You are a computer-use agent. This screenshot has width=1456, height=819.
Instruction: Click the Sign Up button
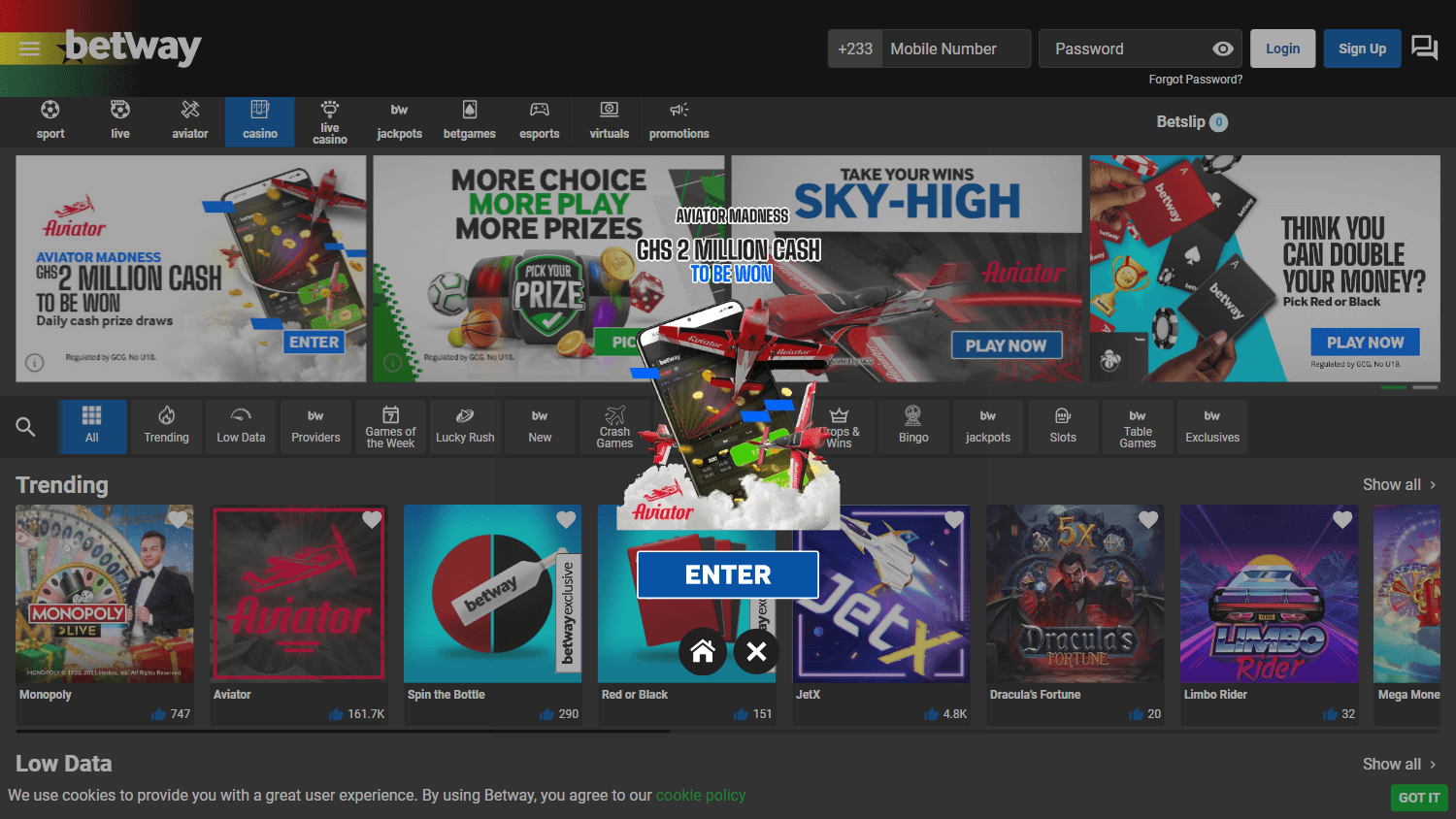[1362, 49]
